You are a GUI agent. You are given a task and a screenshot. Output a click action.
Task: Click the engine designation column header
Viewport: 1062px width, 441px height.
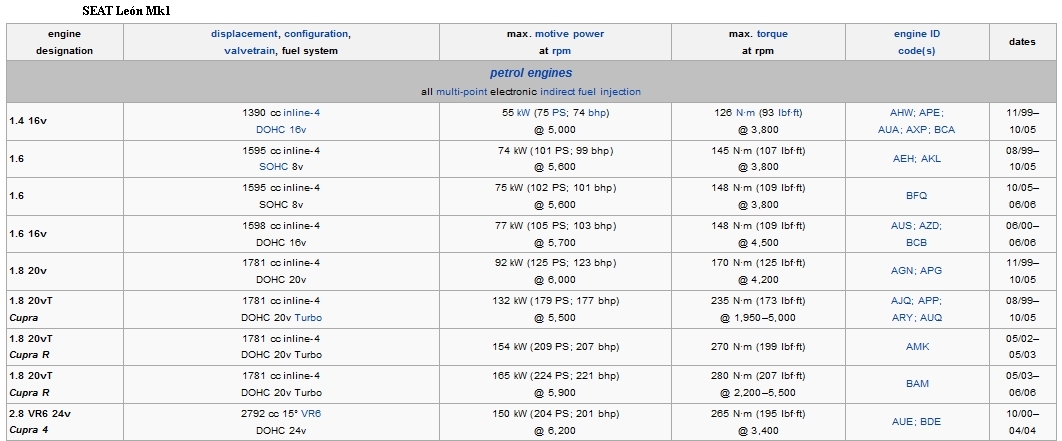coord(64,42)
